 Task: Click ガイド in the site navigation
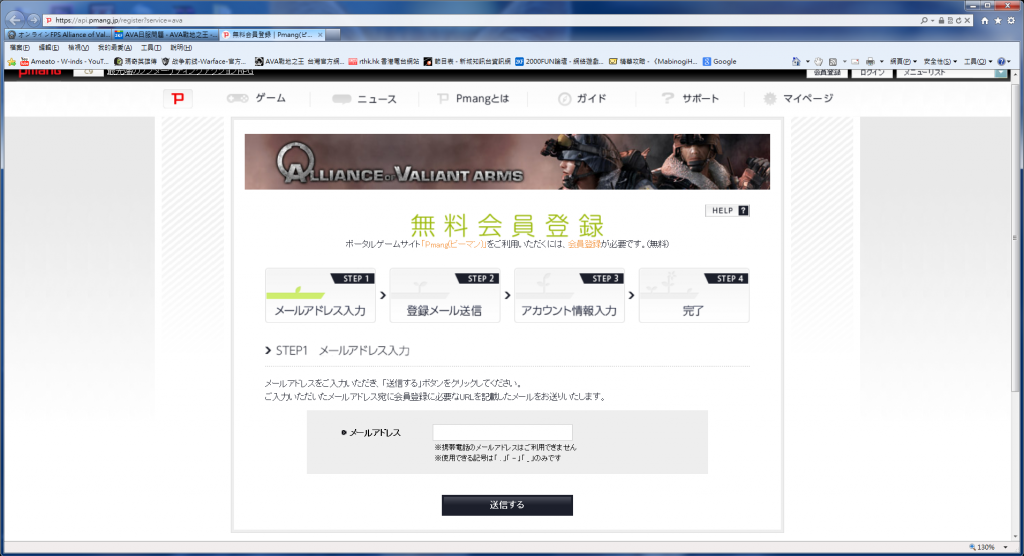click(x=582, y=99)
